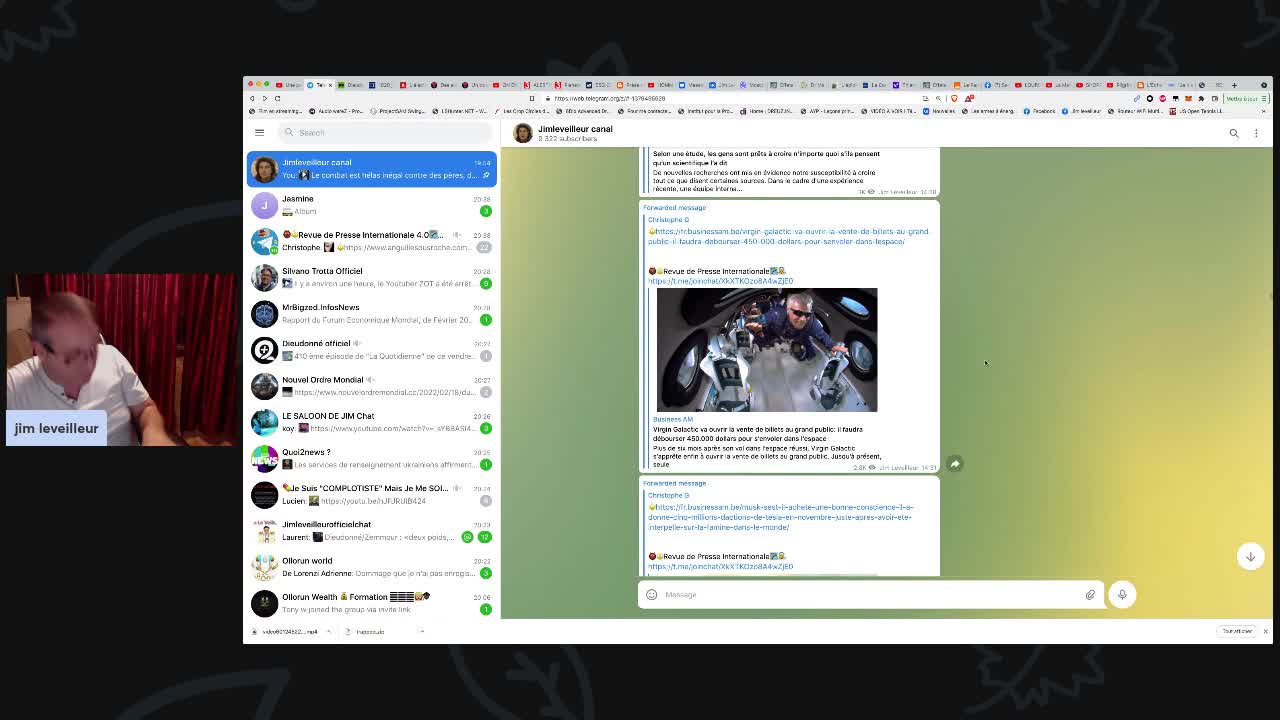Open the emoji picker
Viewport: 1280px width, 720px height.
tap(651, 595)
